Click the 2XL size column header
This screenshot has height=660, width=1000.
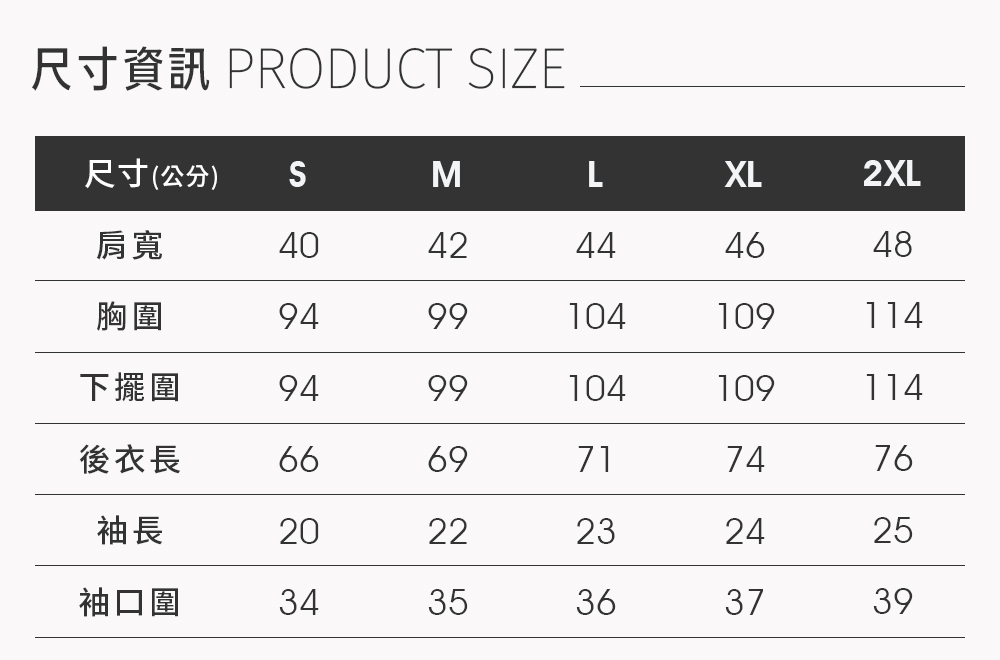point(892,173)
